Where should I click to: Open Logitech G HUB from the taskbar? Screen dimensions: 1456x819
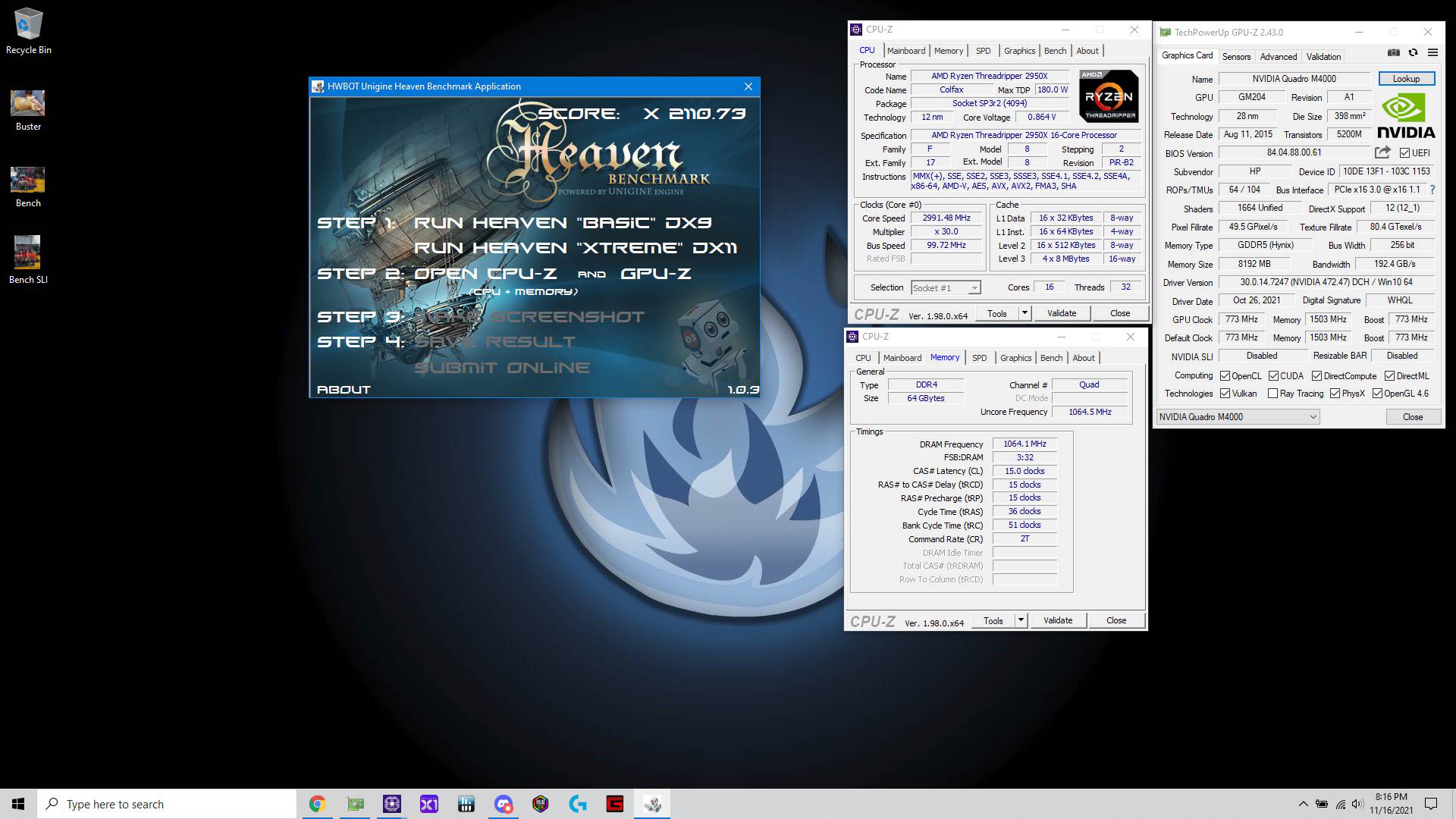tap(578, 804)
